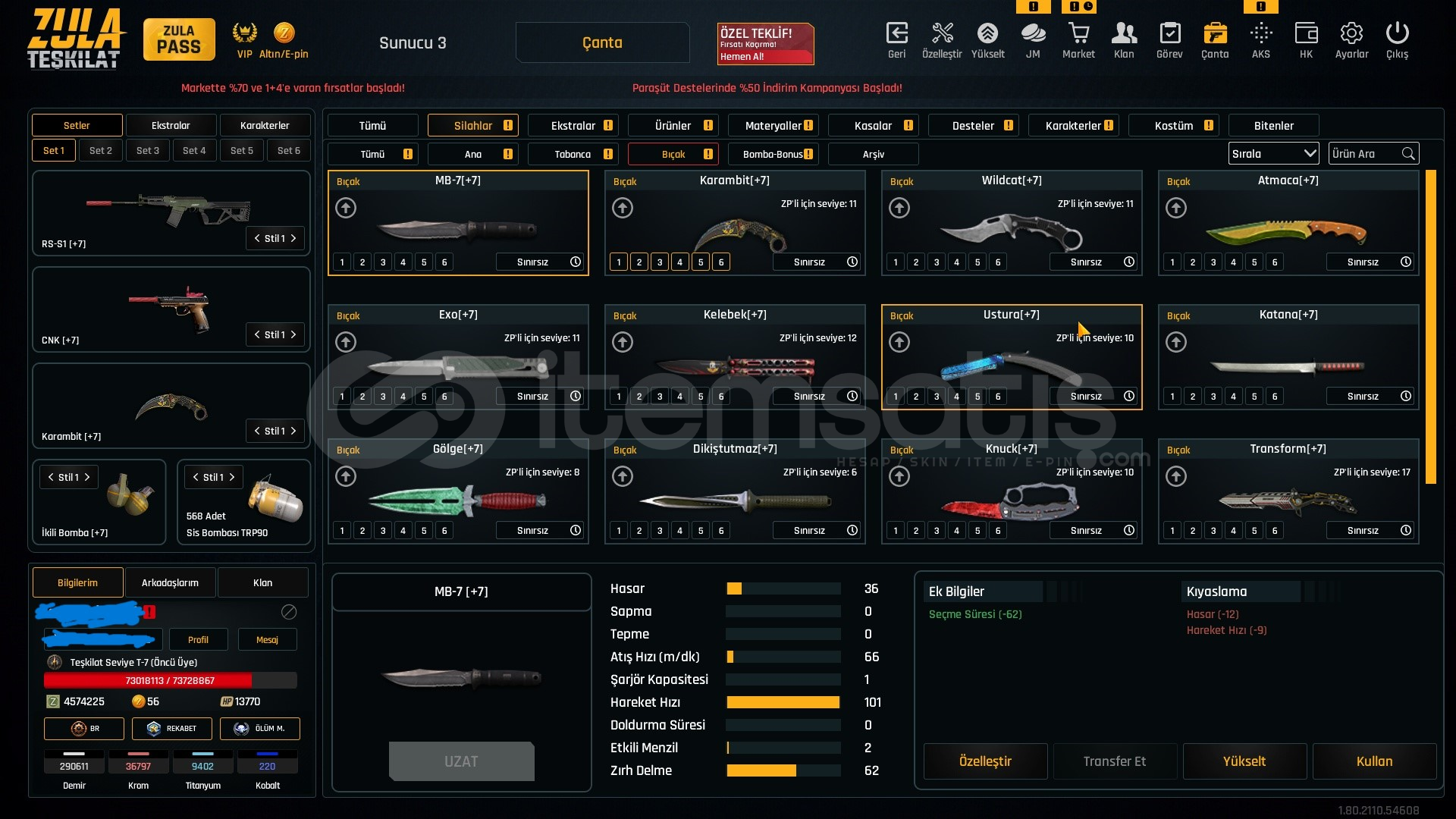This screenshot has height=819, width=1456.
Task: Click upgrade arrow on Karambit[+7] card
Action: 623,208
